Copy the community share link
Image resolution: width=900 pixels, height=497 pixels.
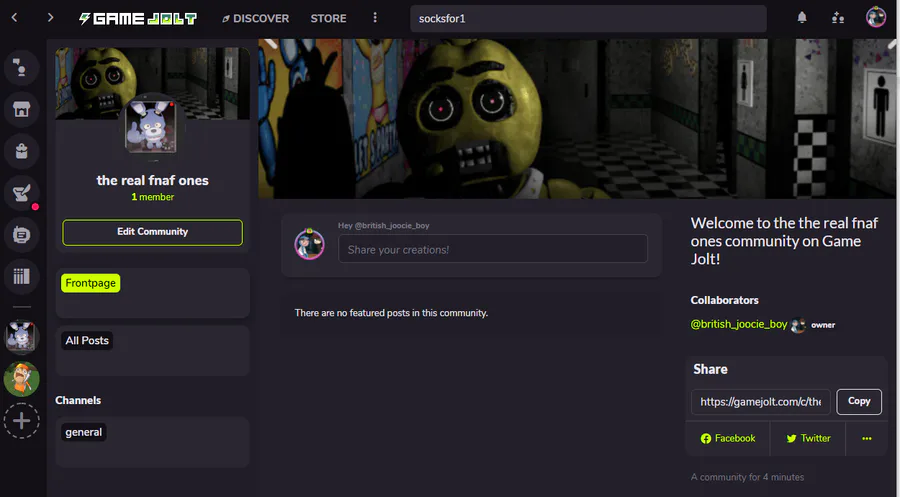pyautogui.click(x=859, y=401)
